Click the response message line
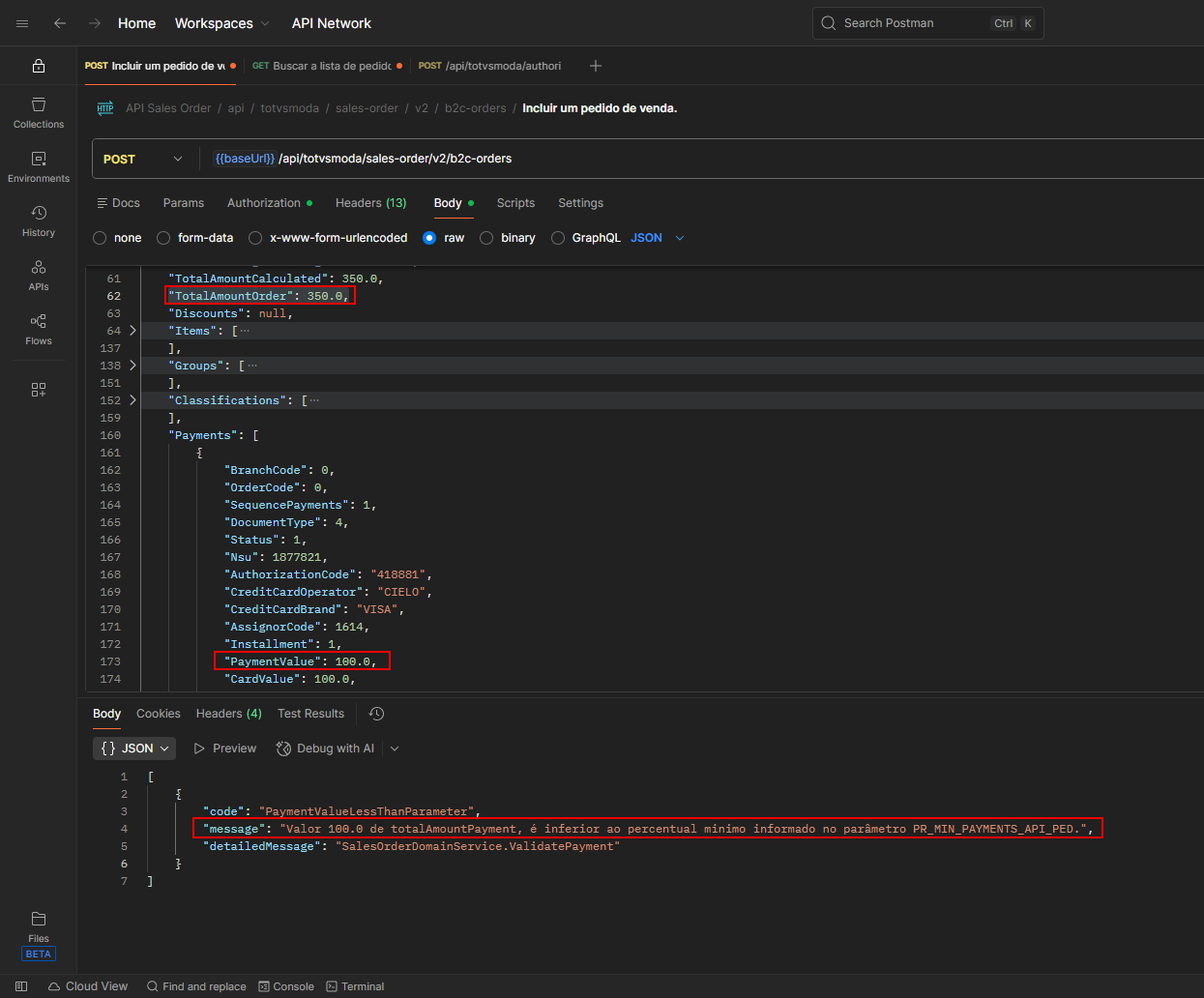The width and height of the screenshot is (1204, 998). [647, 829]
